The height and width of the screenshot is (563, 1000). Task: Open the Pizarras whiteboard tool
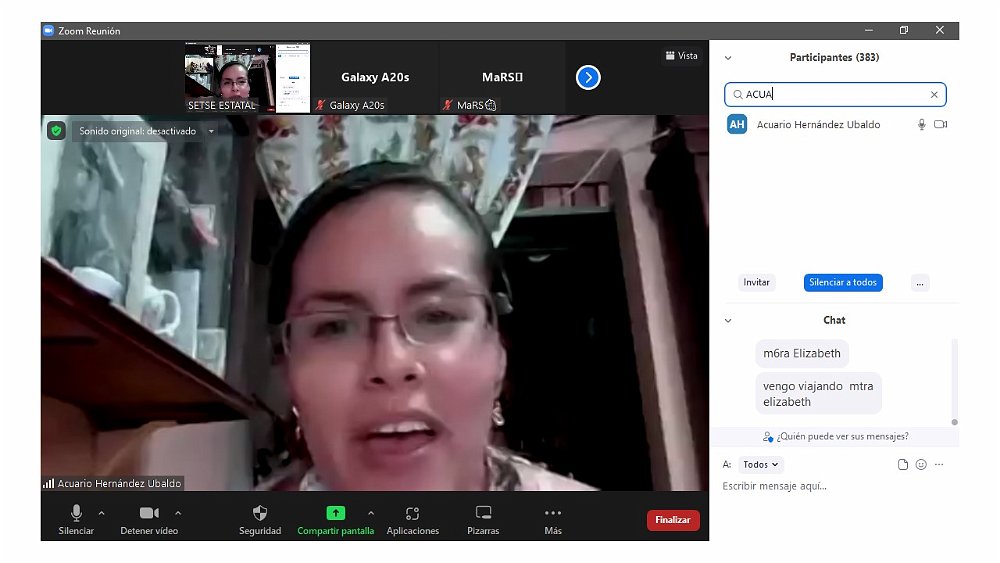(x=483, y=513)
